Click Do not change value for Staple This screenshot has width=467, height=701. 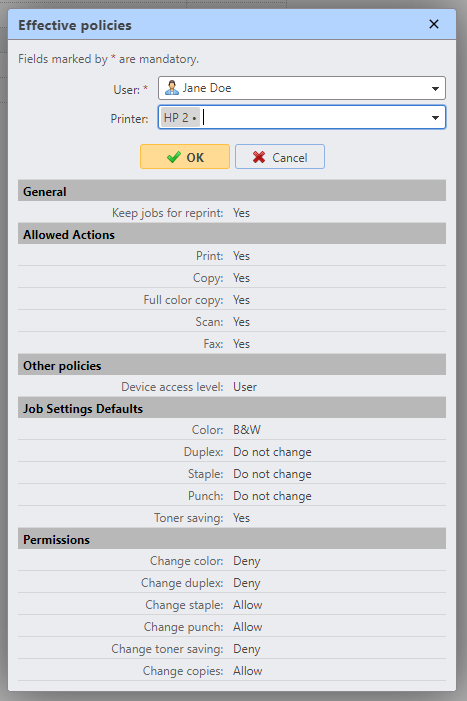pyautogui.click(x=272, y=473)
